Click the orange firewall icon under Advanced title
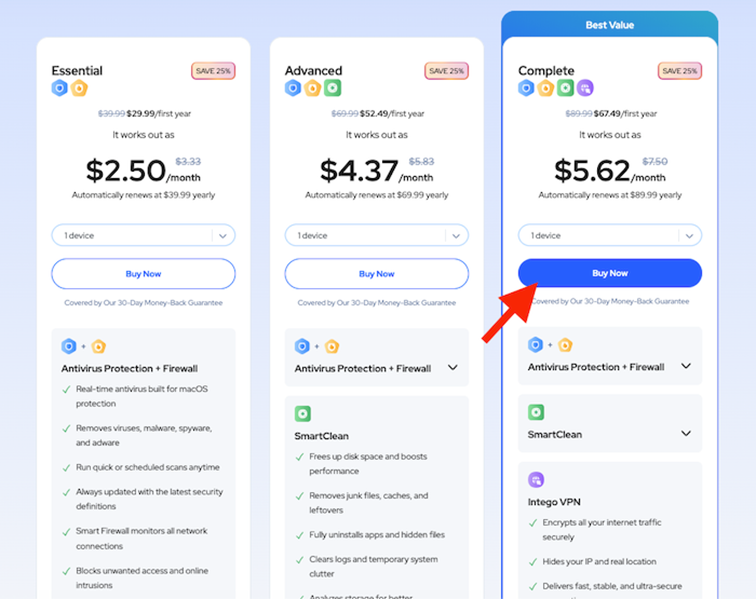The image size is (756, 599). pos(312,88)
